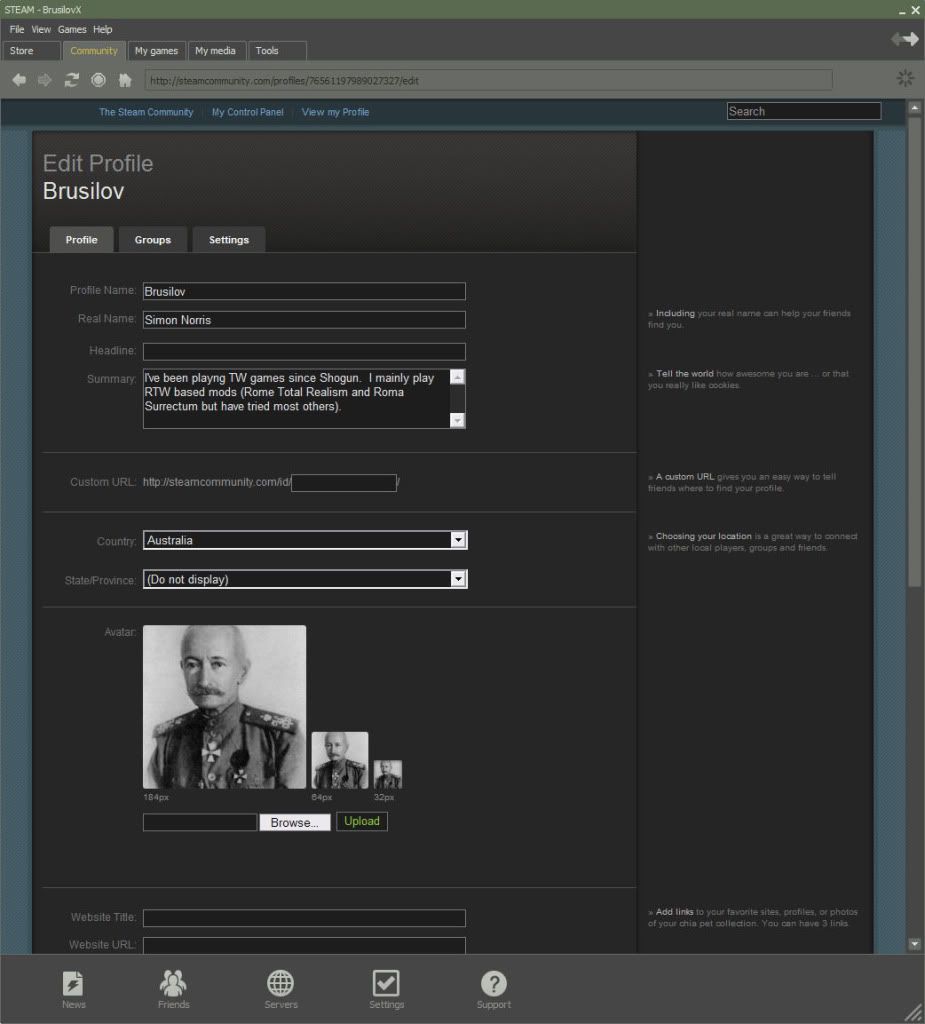Open the View menu
The image size is (925, 1024).
click(41, 29)
